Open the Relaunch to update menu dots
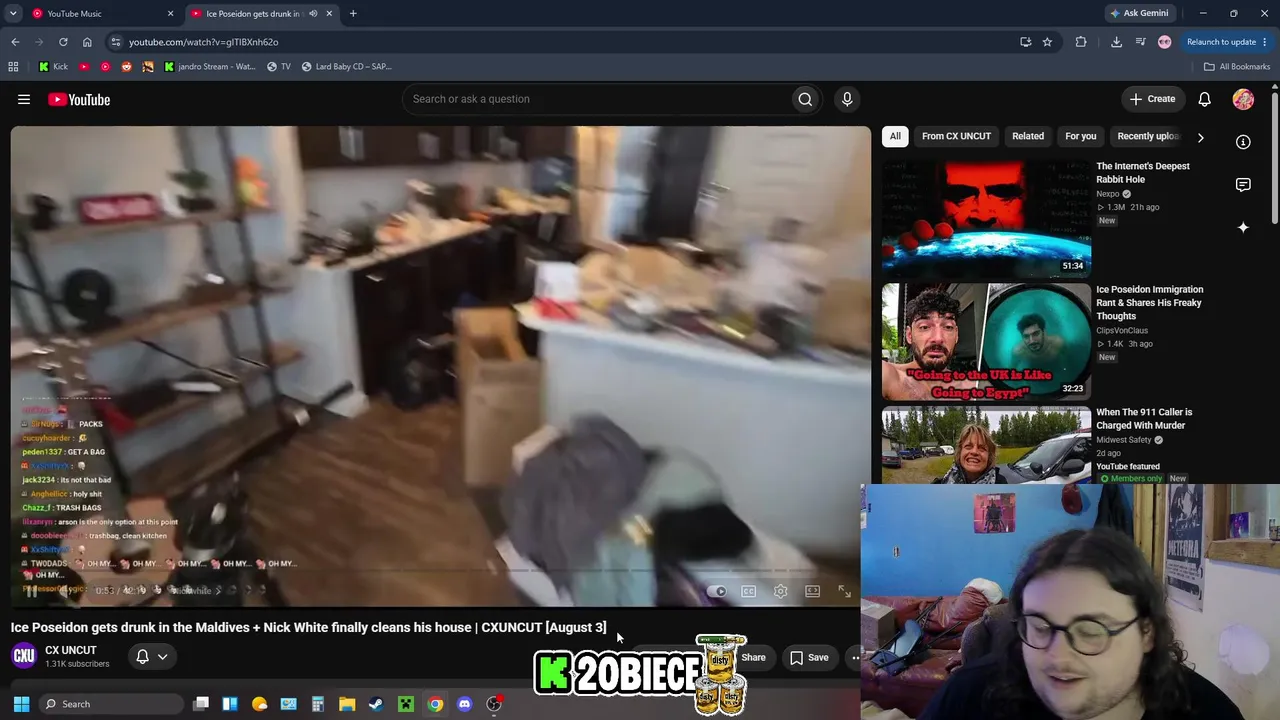This screenshot has height=720, width=1280. point(1265,42)
